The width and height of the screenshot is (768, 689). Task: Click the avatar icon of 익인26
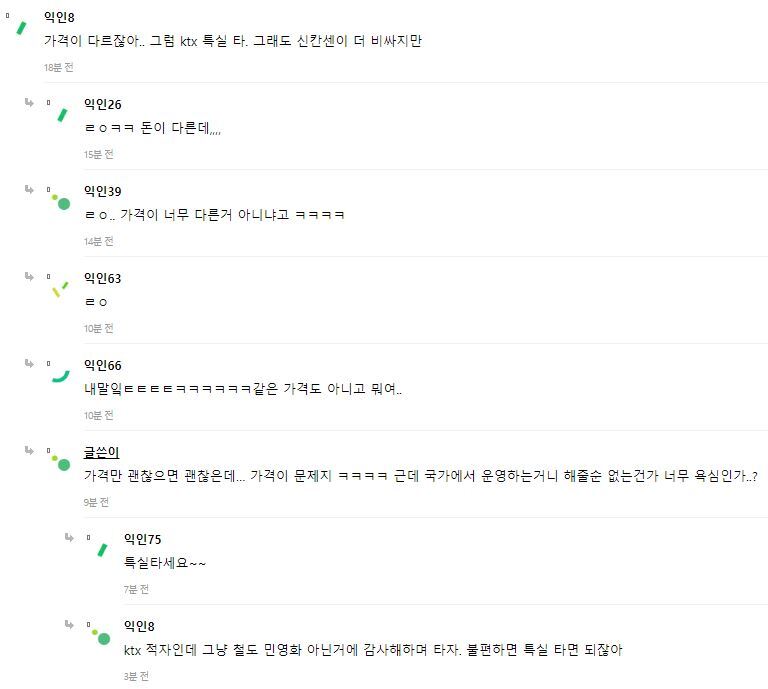tap(61, 113)
